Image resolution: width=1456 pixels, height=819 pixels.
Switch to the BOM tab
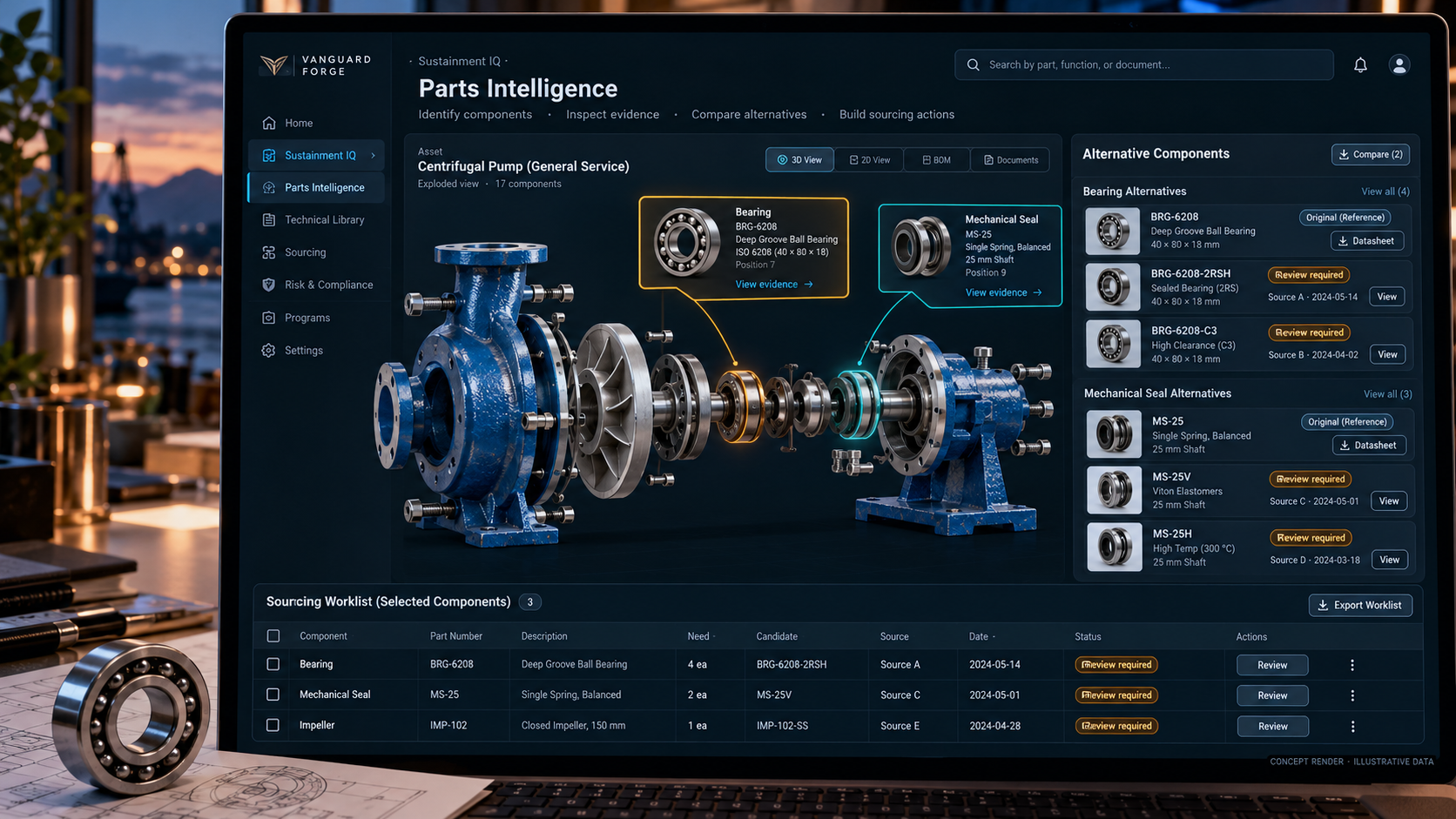tap(936, 160)
